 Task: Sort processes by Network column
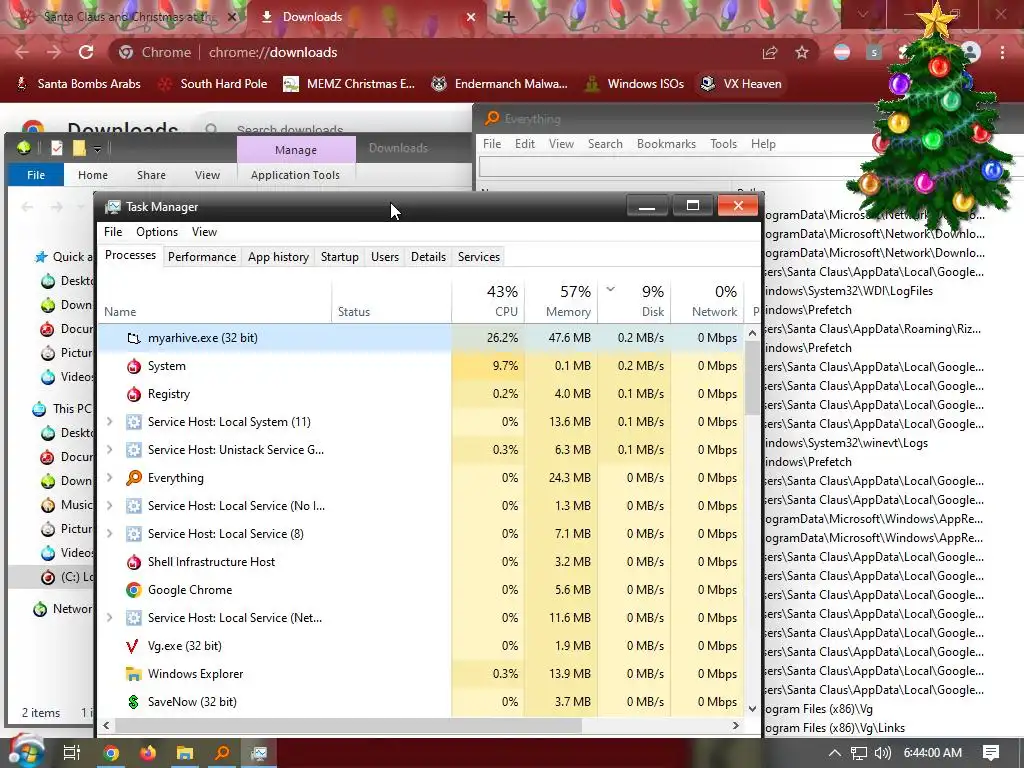coord(707,301)
